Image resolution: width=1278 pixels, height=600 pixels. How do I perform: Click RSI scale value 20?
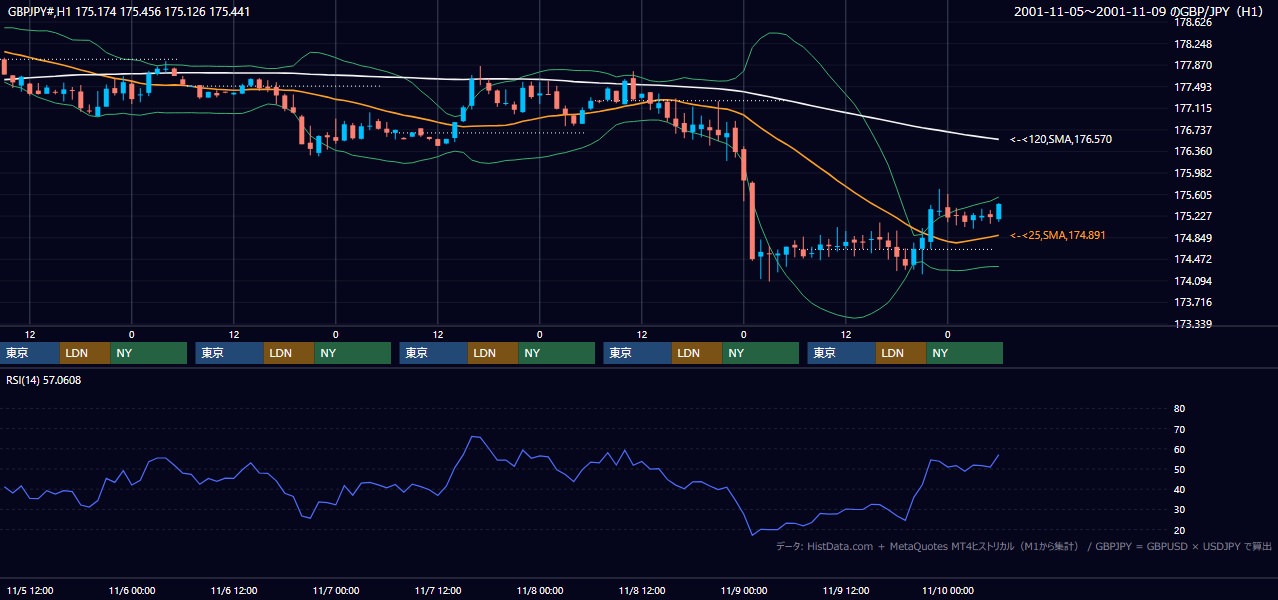[x=1179, y=530]
